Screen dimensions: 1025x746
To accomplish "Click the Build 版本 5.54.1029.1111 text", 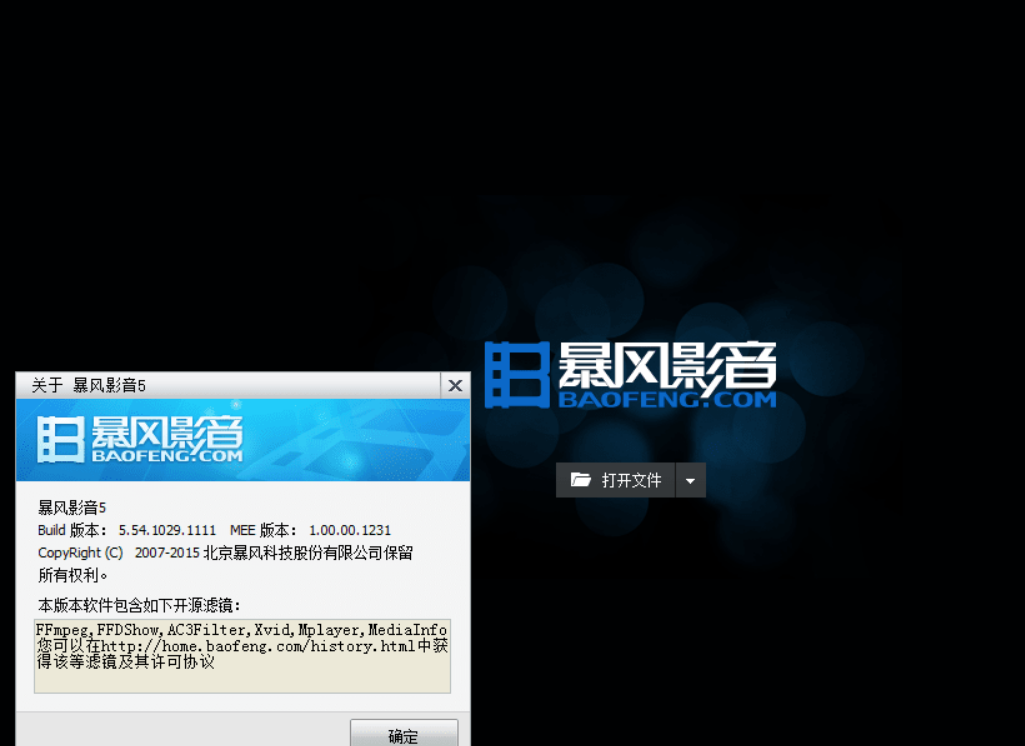I will (127, 530).
